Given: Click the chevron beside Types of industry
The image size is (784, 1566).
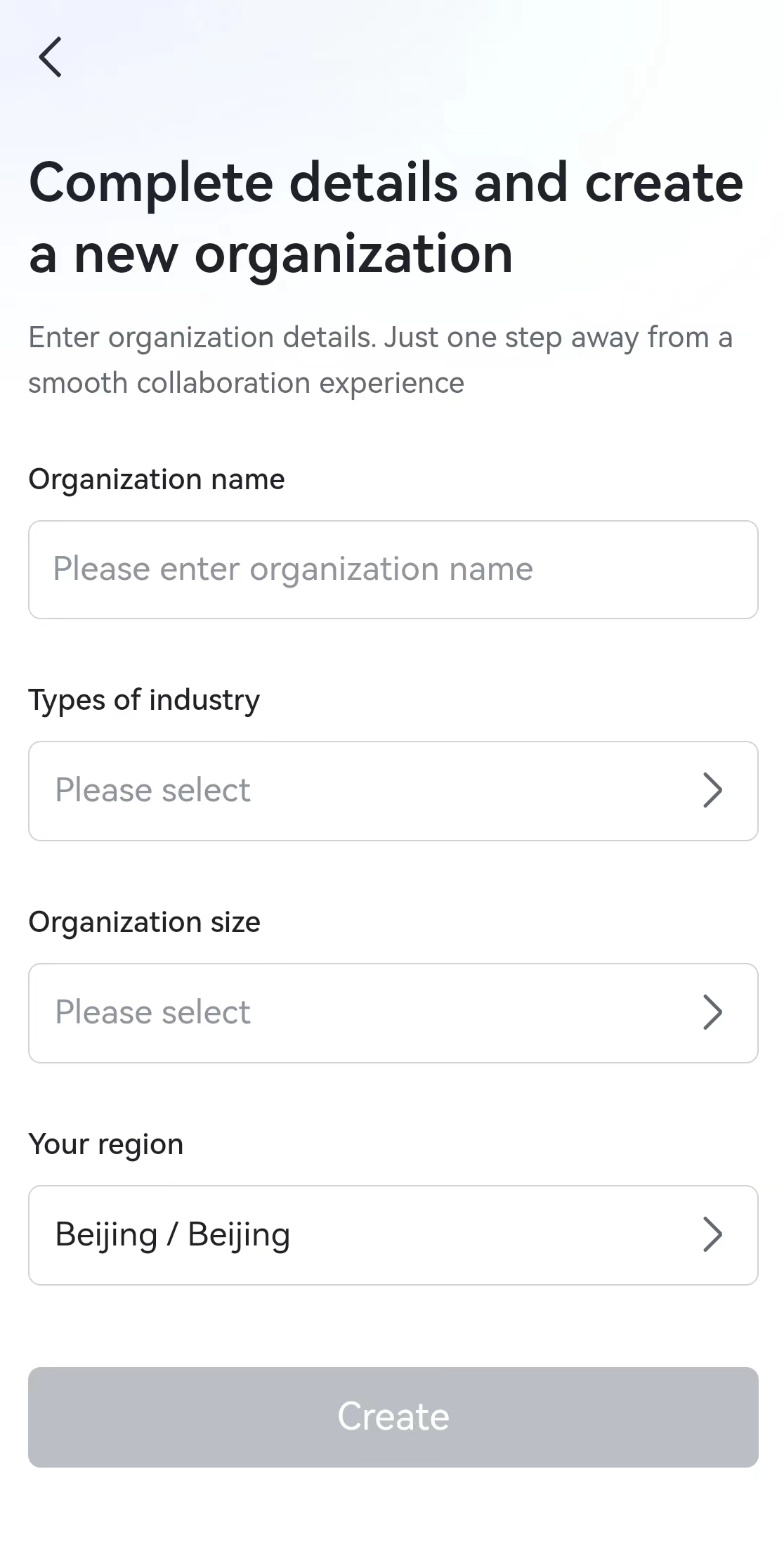Looking at the screenshot, I should click(x=712, y=790).
